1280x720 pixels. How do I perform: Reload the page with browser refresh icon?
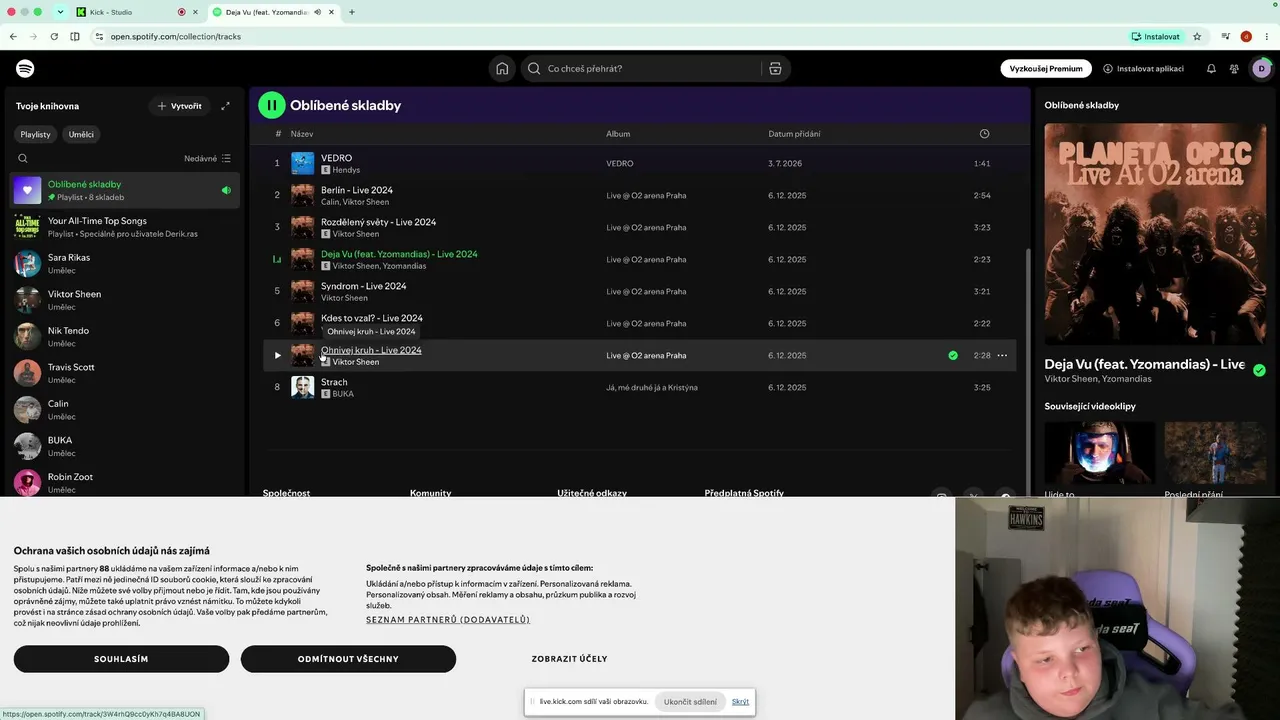tap(54, 37)
